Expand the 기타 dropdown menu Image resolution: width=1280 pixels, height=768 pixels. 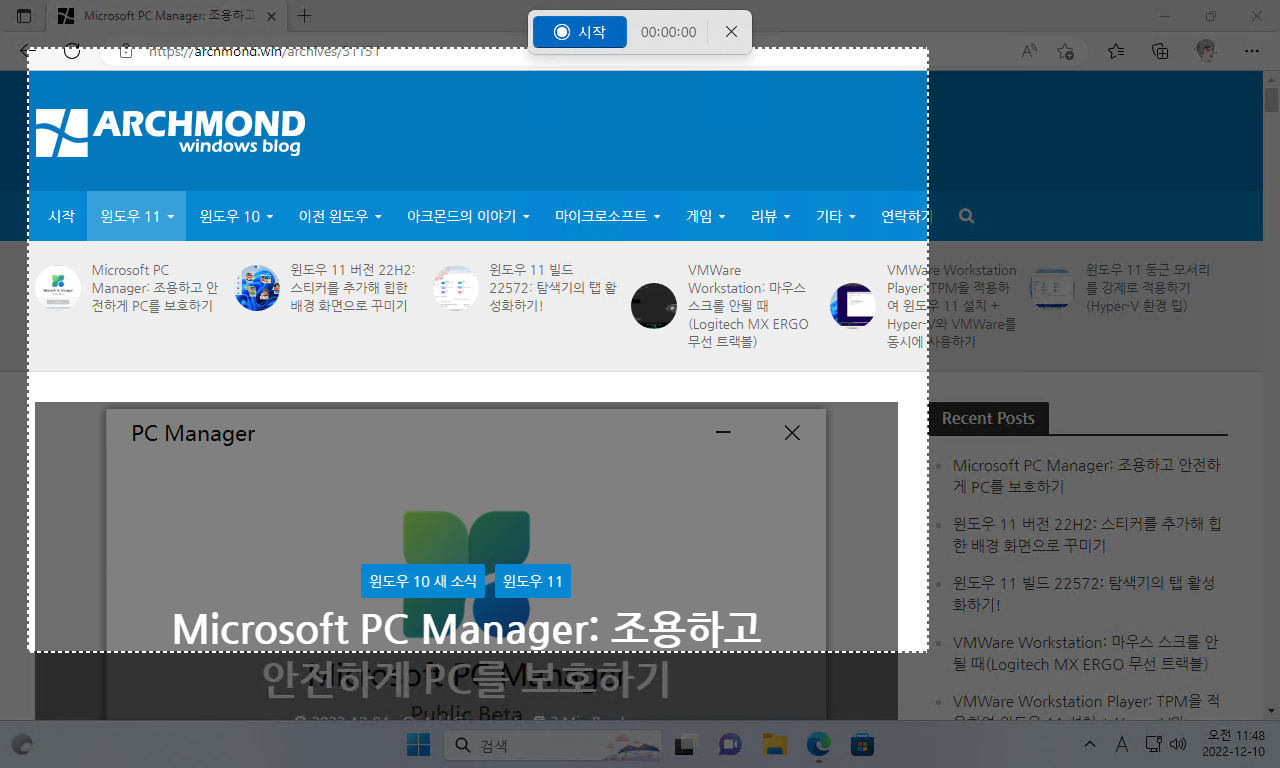pos(836,216)
